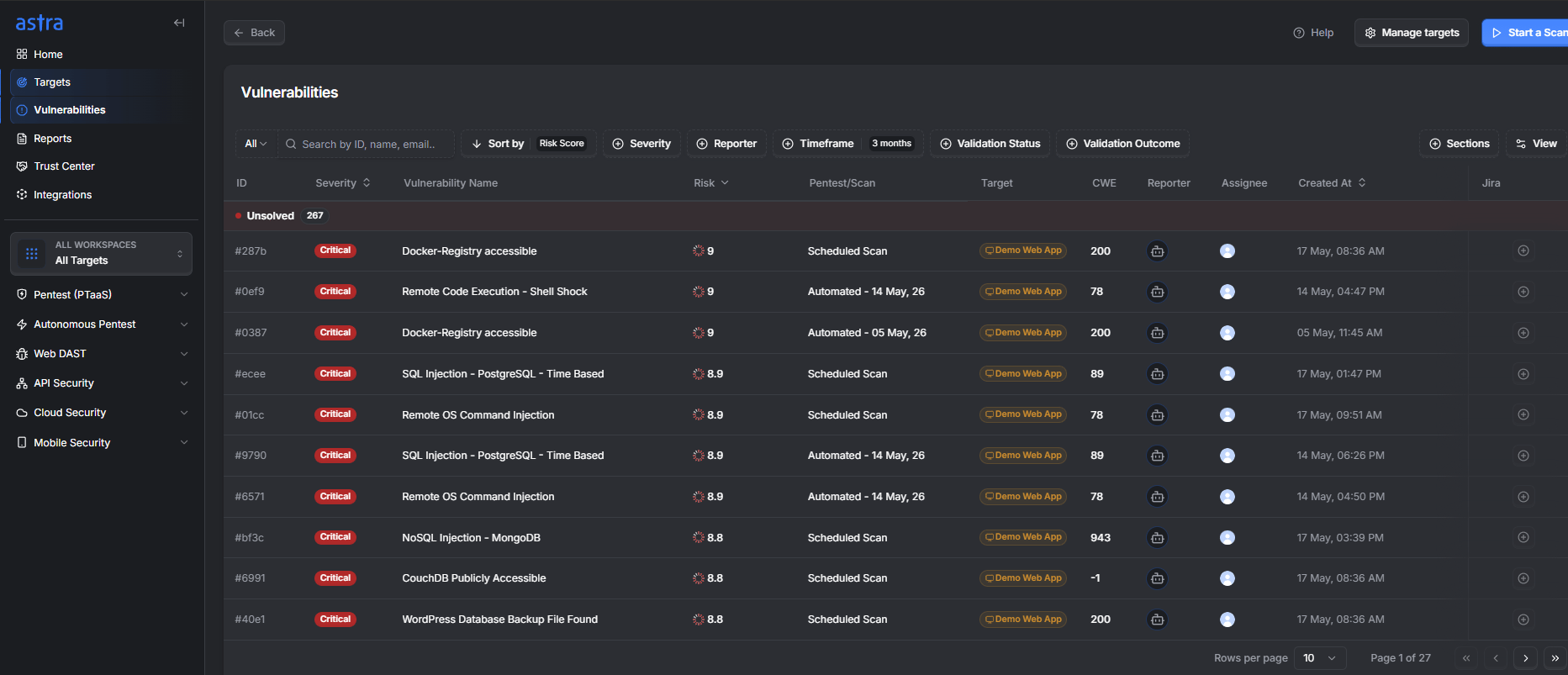Screen dimensions: 1568x675
Task: Open Rows per page dropdown
Action: (1320, 658)
